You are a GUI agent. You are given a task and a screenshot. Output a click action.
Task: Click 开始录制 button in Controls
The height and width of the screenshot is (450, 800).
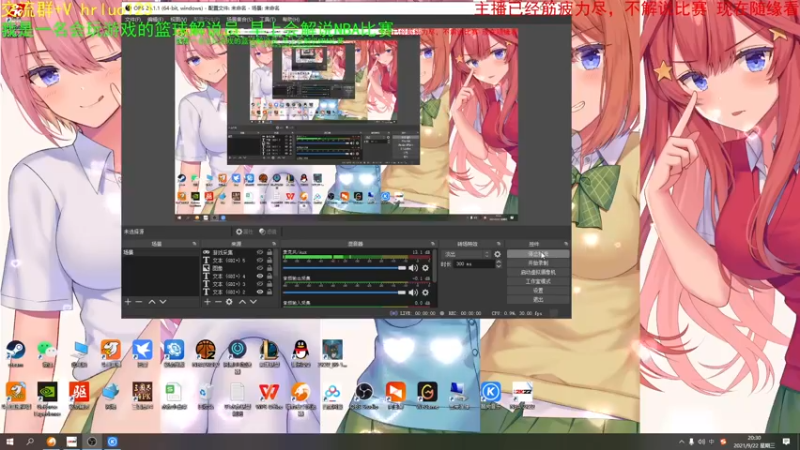(538, 263)
